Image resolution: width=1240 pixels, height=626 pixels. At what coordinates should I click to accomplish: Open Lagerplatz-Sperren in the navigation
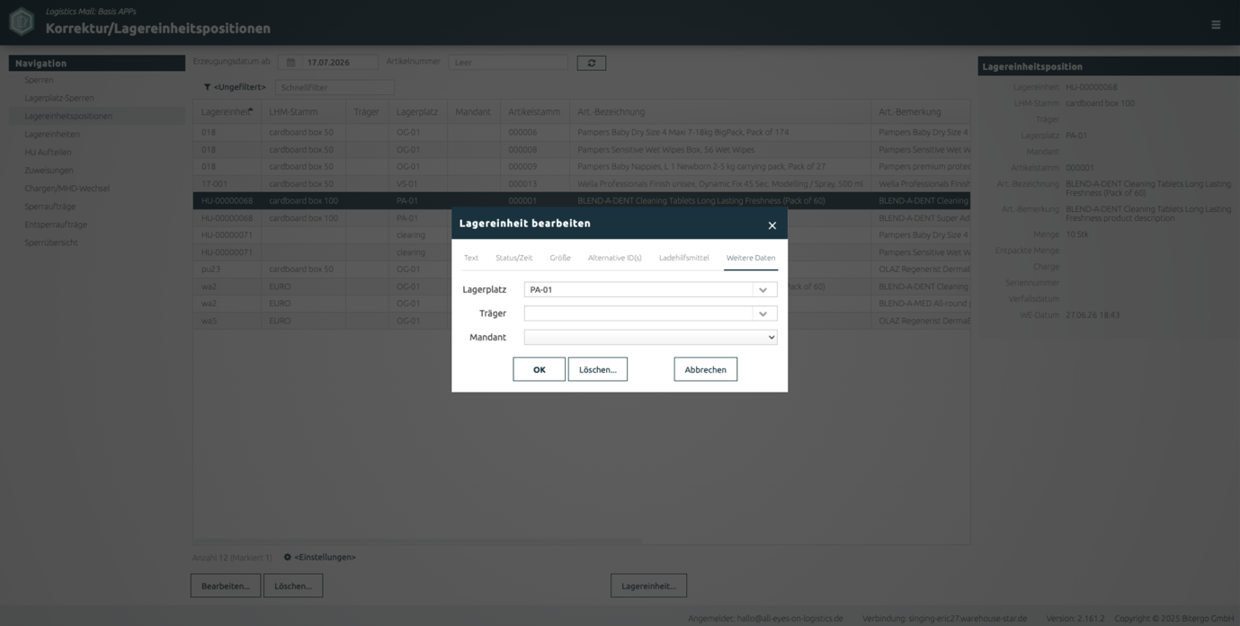pos(59,98)
